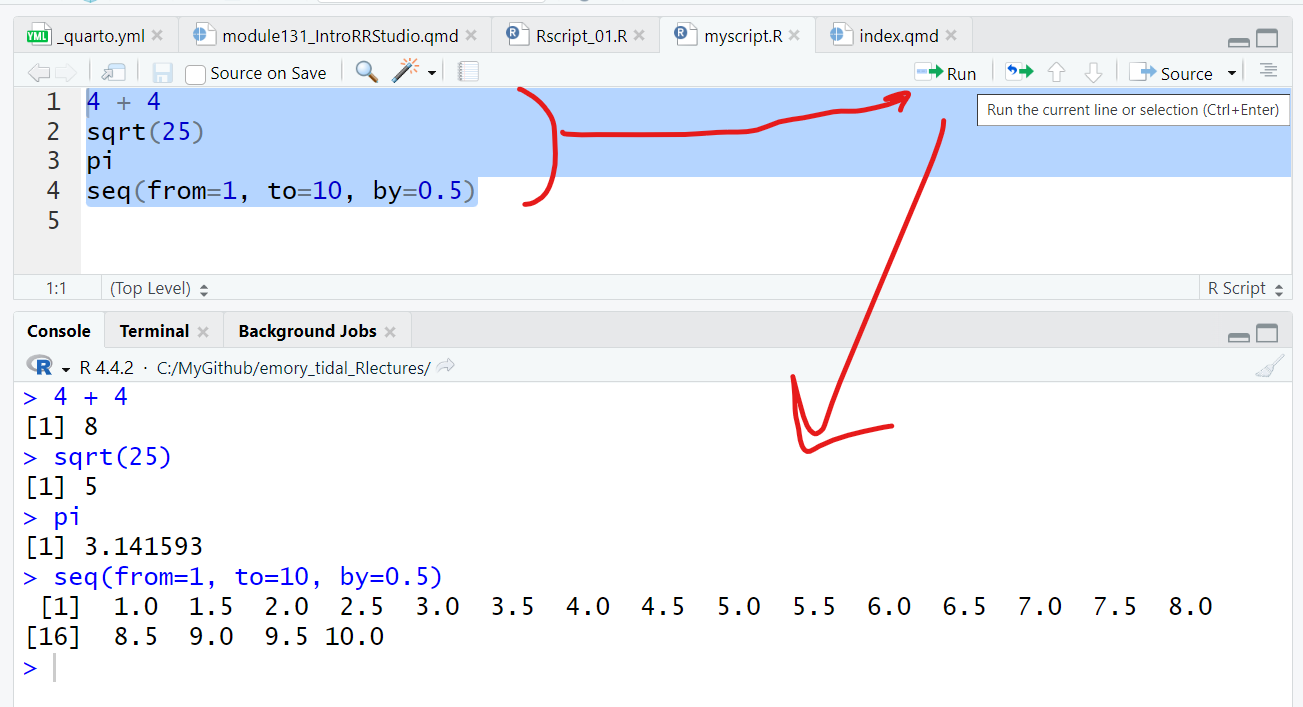Minimize the source editor pane

[x=1238, y=41]
